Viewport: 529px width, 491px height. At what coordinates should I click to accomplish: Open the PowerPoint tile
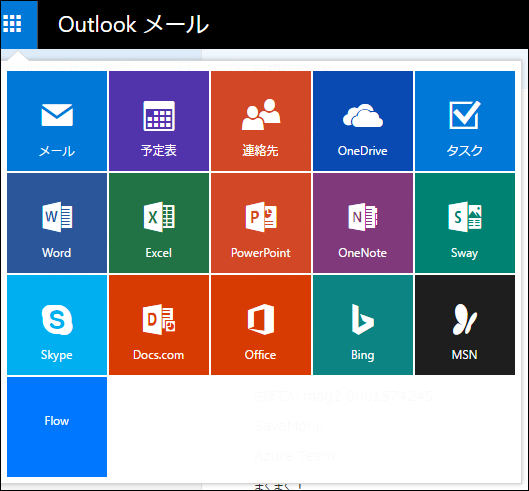(x=261, y=223)
